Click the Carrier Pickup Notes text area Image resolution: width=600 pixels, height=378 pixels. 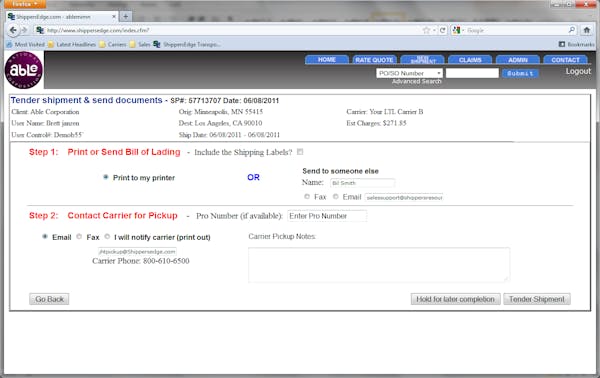[x=379, y=265]
